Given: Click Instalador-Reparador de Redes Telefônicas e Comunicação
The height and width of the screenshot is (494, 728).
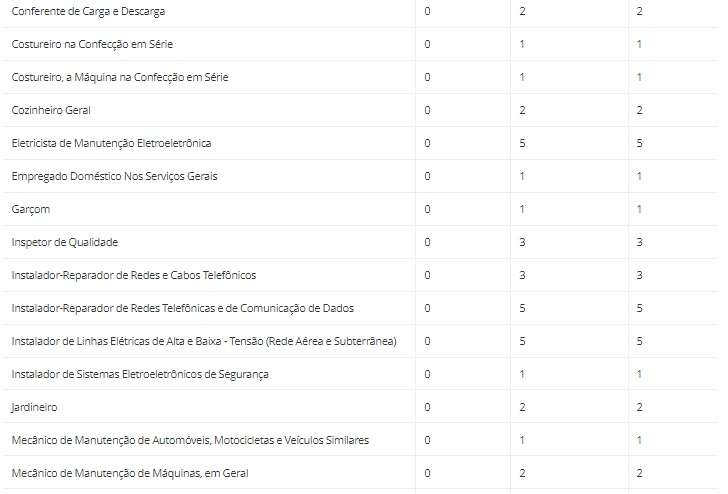Looking at the screenshot, I should coord(182,308).
